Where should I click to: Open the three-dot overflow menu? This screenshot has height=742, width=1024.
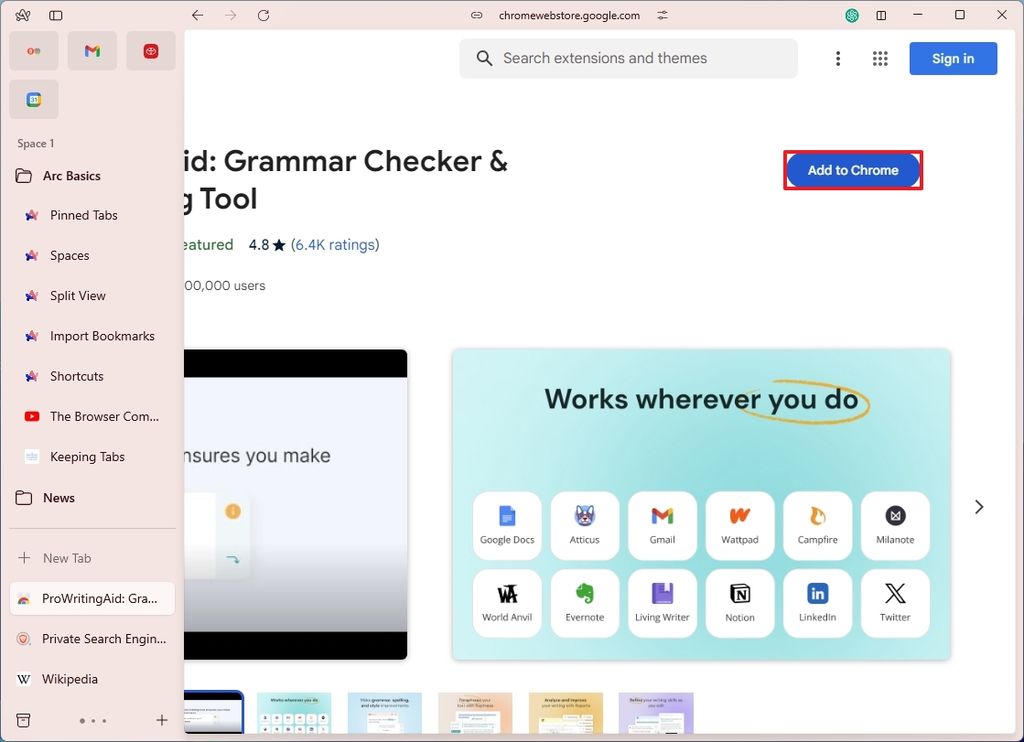click(x=838, y=59)
